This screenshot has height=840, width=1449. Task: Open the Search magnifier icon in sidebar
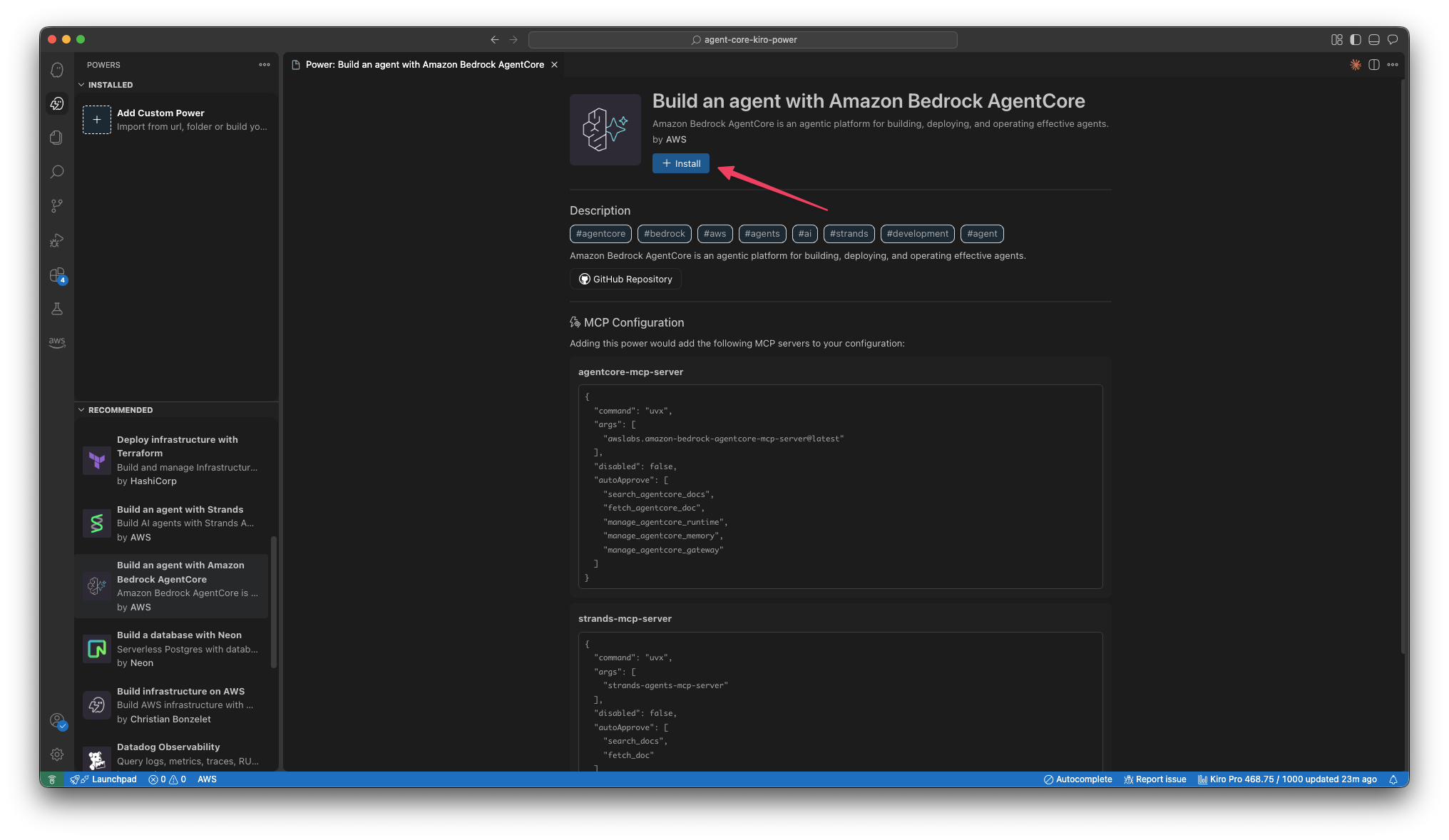(x=57, y=172)
